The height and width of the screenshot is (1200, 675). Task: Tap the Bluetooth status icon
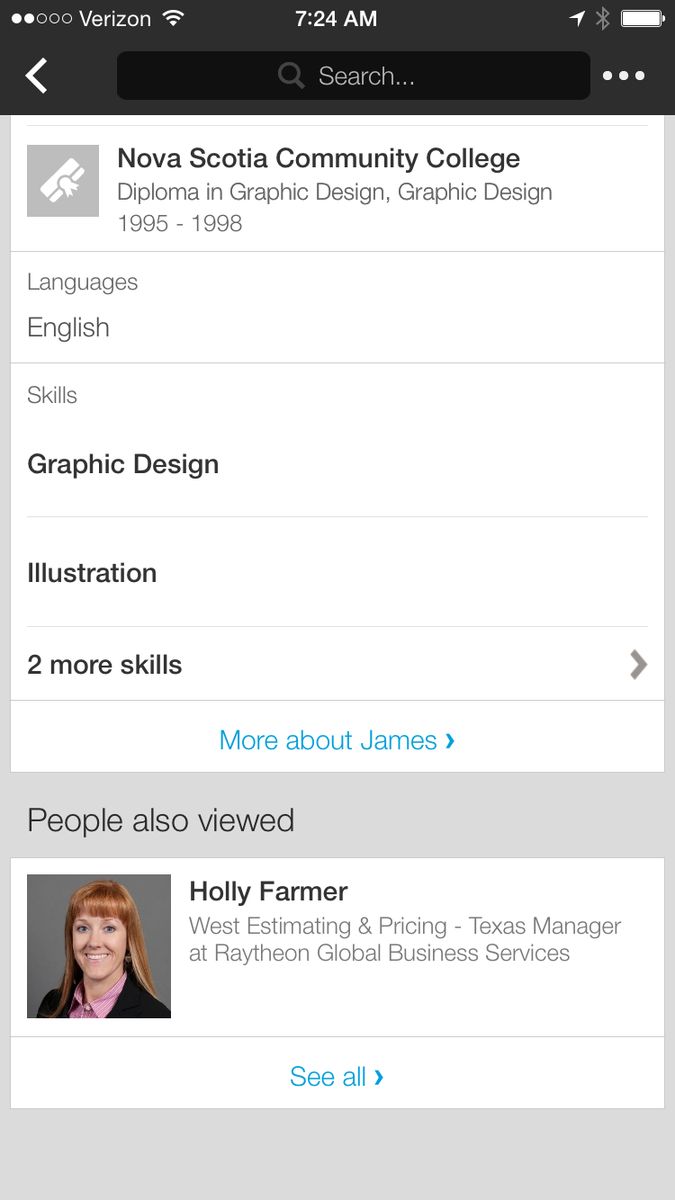(602, 18)
